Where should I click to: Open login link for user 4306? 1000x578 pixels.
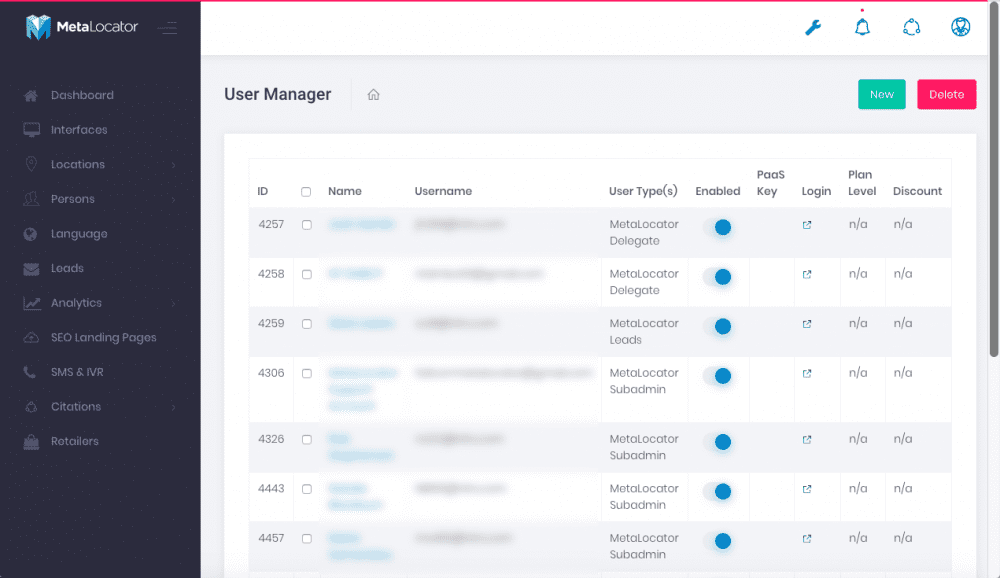click(x=807, y=373)
